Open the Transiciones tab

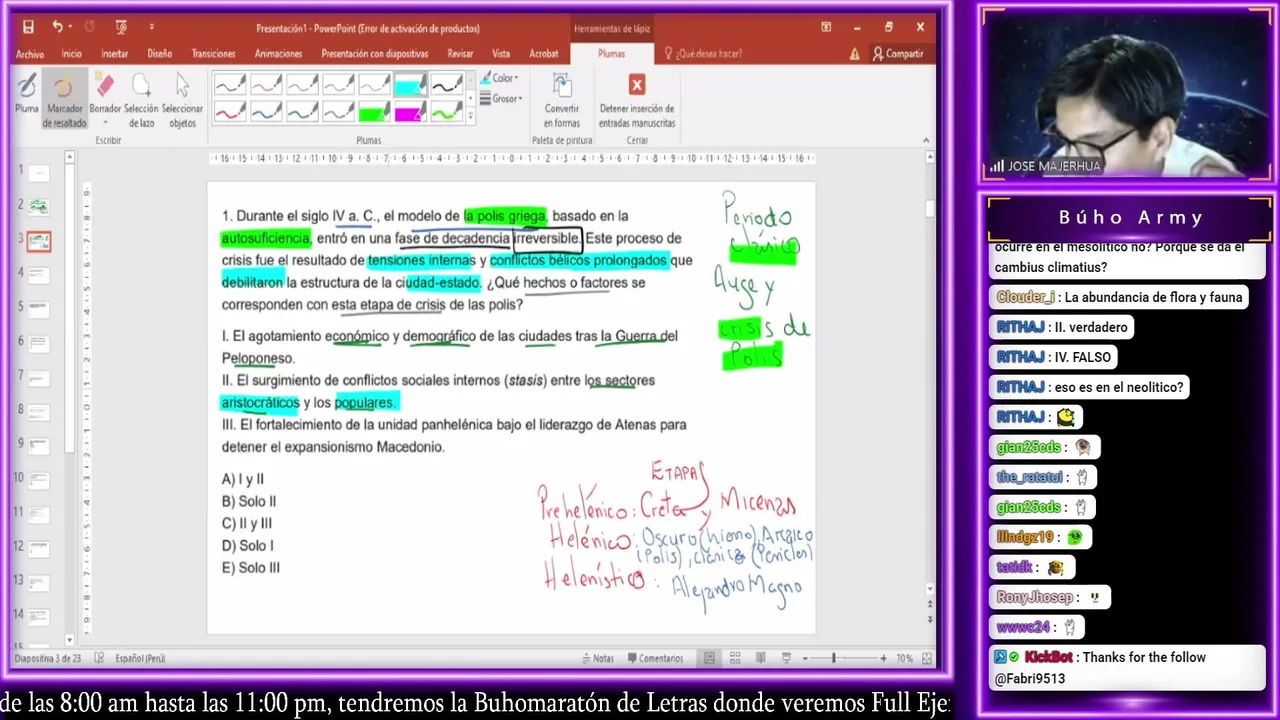(x=214, y=54)
